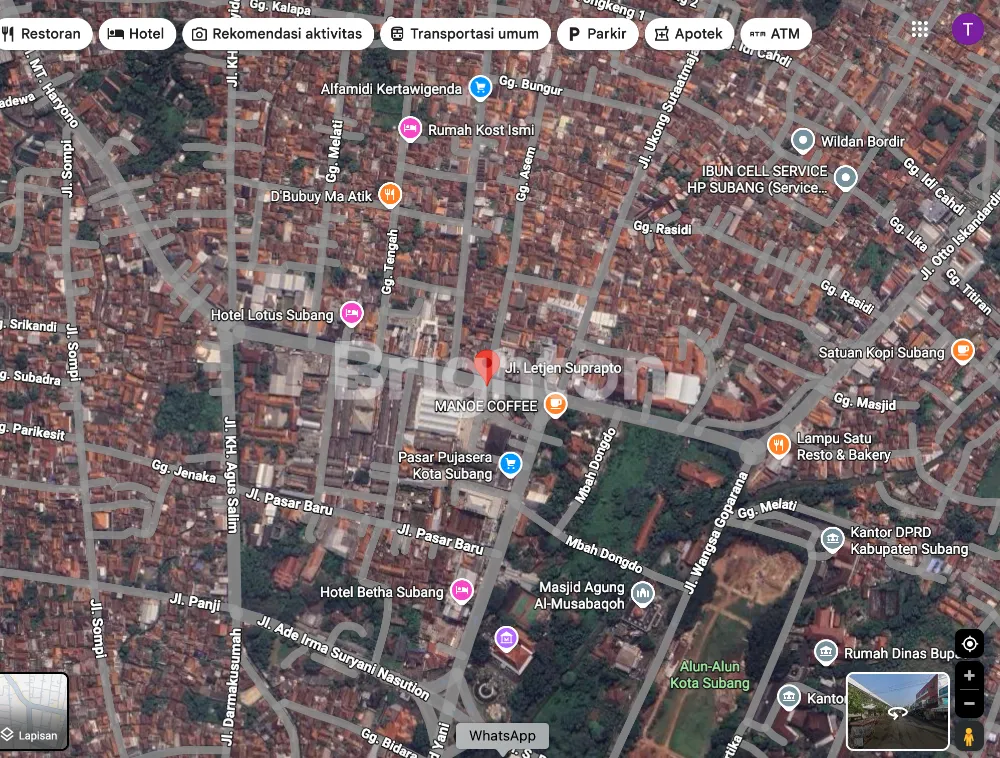Choose the Apotek filter chip
This screenshot has height=758, width=1000.
click(x=688, y=34)
